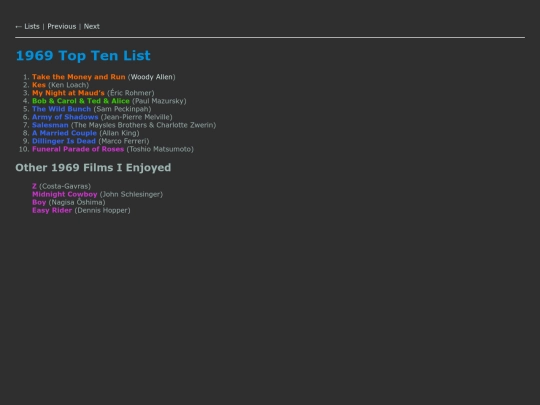Open Take the Money and Run
This screenshot has width=540, height=405.
tap(79, 77)
